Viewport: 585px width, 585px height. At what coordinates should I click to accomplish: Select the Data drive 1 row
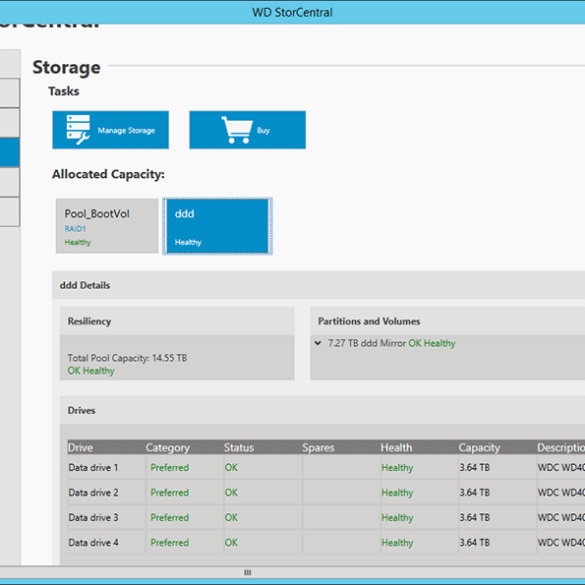[x=326, y=467]
